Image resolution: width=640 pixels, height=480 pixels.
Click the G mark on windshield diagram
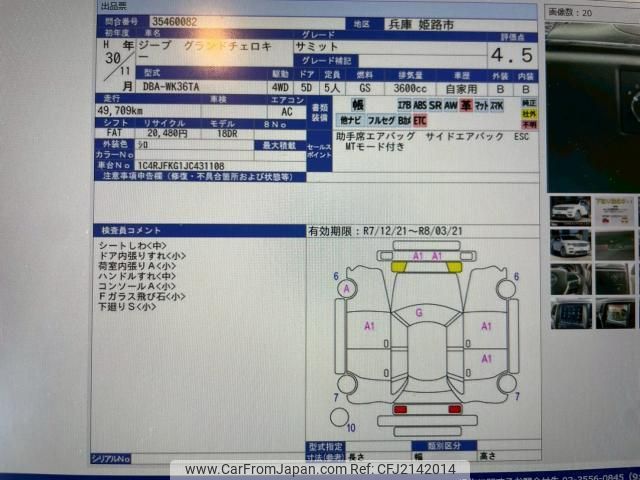(418, 313)
